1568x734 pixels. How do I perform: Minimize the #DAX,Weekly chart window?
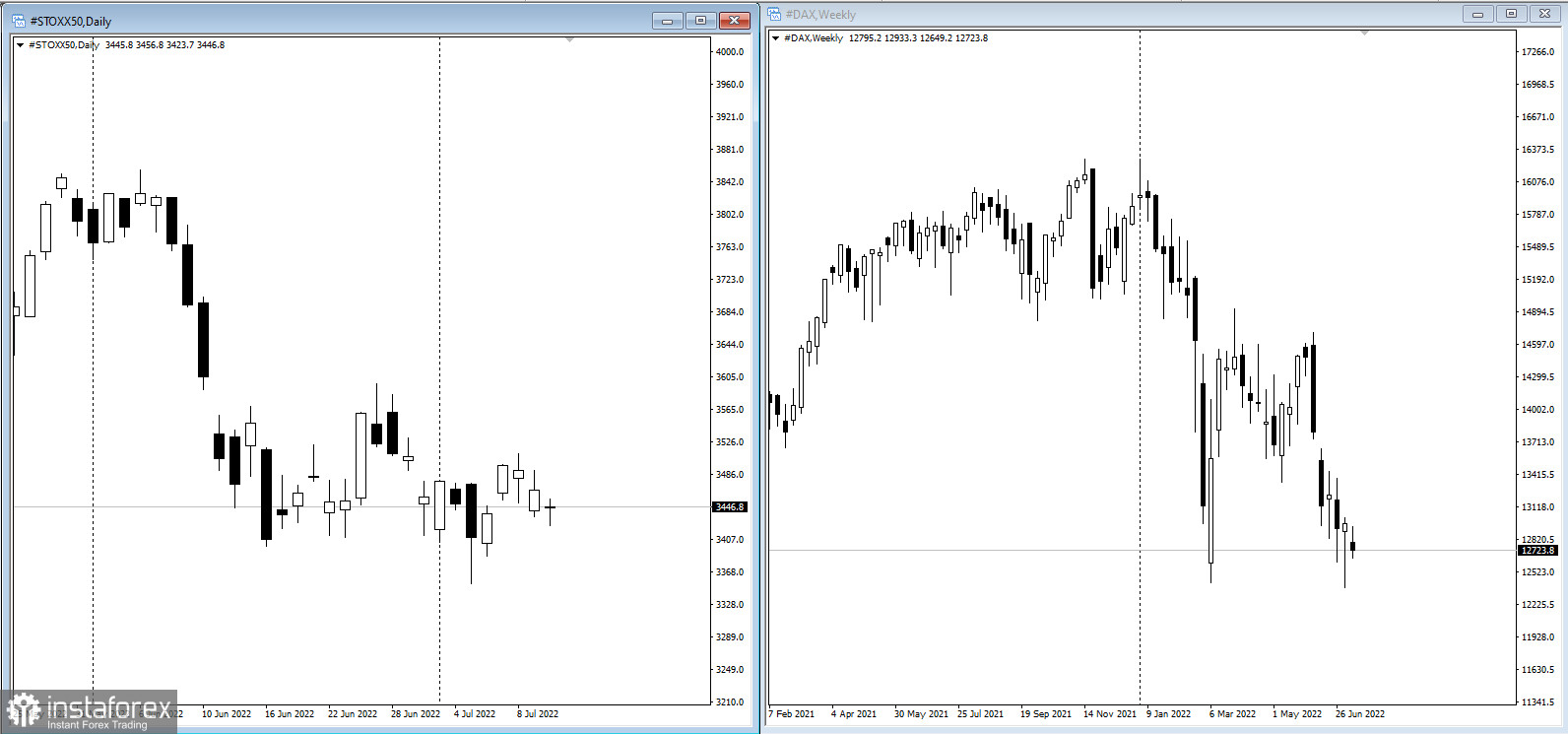click(x=1477, y=14)
